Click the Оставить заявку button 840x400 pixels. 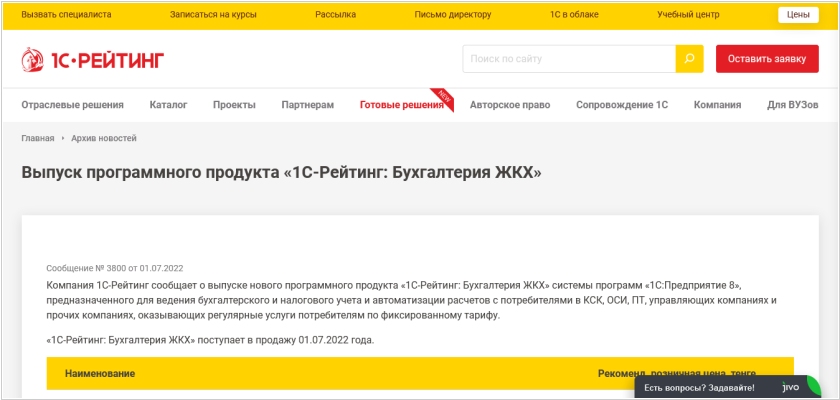coord(767,59)
